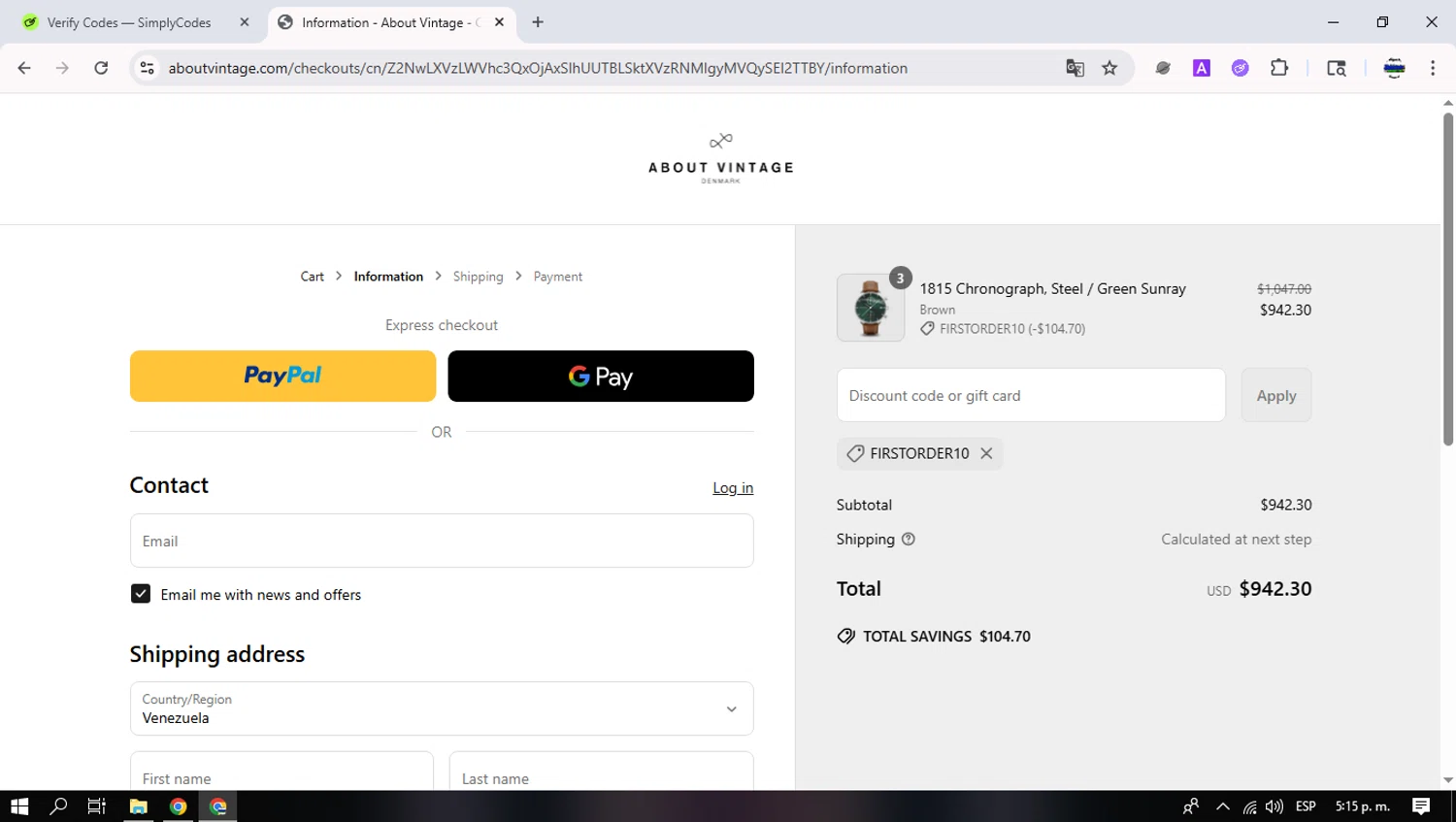
Task: Reload the checkout page
Action: [x=101, y=68]
